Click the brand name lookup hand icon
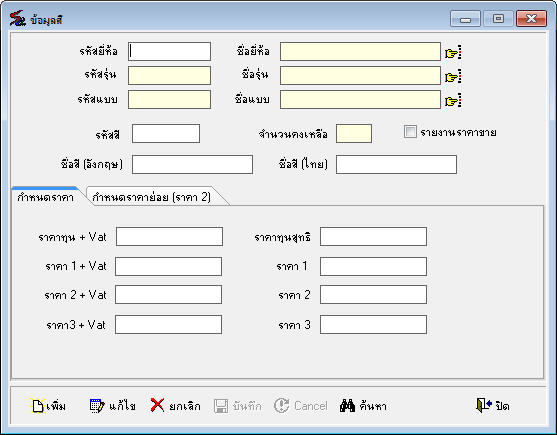 click(x=453, y=53)
